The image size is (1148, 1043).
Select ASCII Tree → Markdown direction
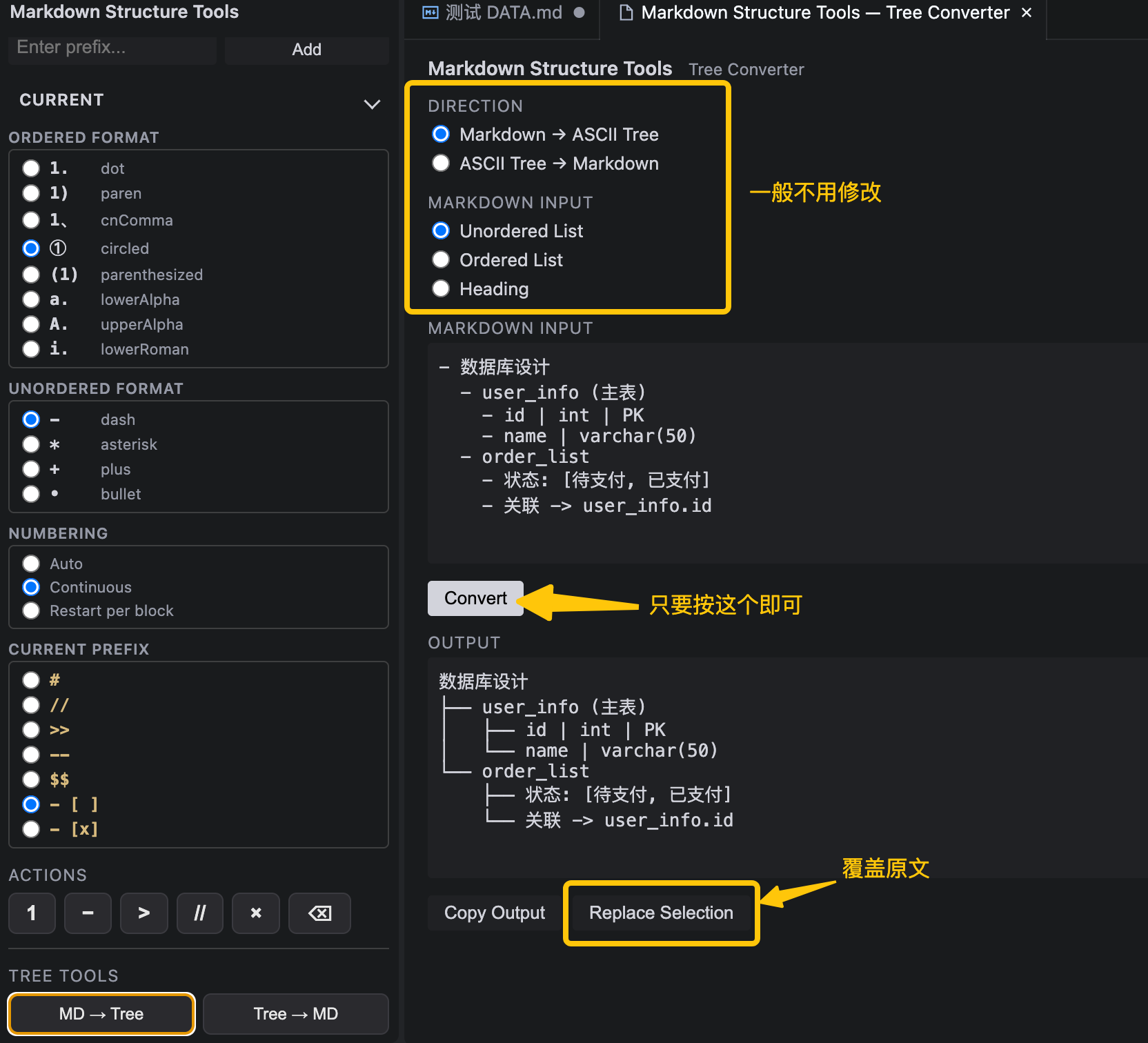click(x=441, y=163)
